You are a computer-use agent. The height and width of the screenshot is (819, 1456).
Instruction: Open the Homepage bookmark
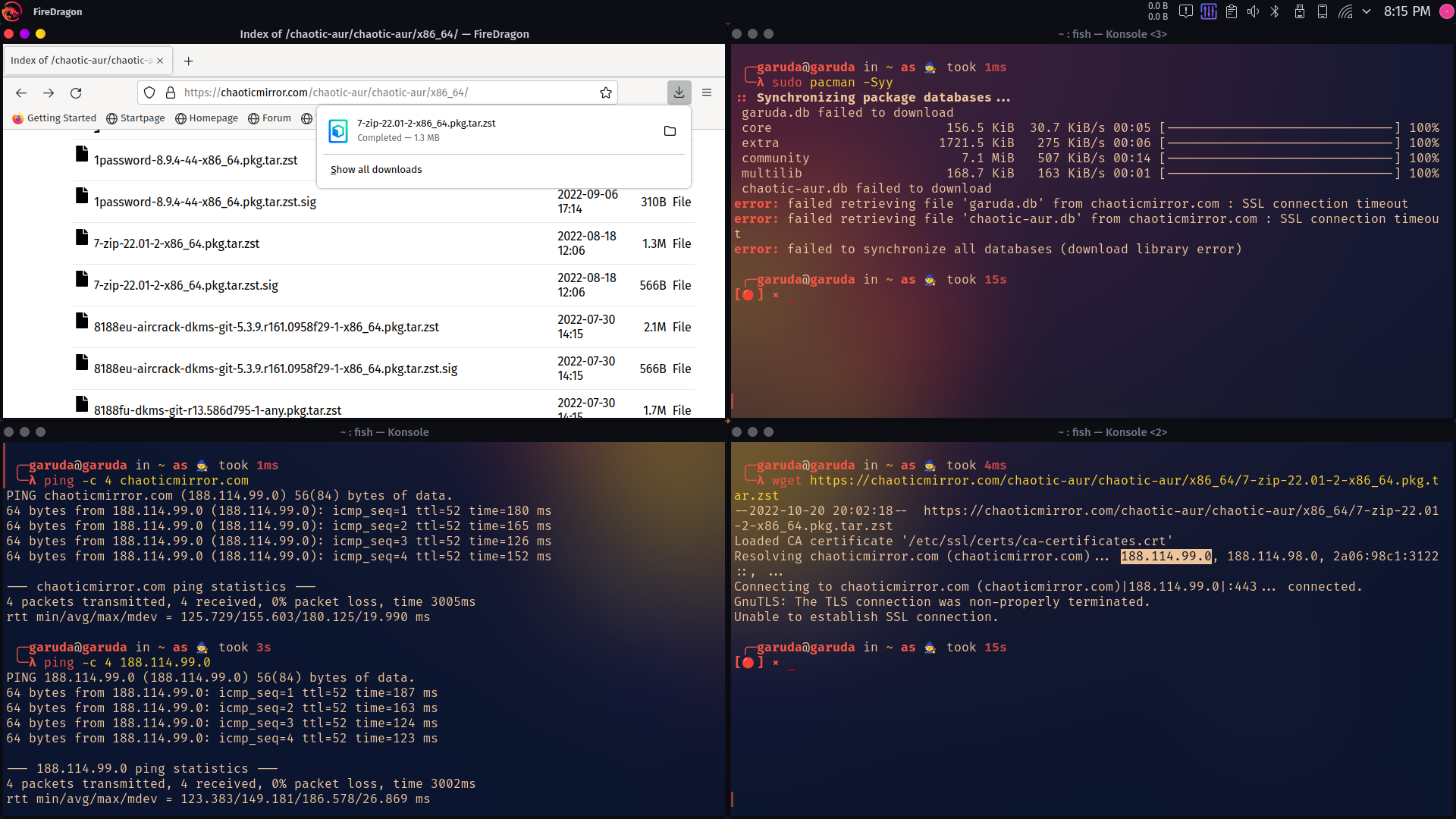click(206, 118)
